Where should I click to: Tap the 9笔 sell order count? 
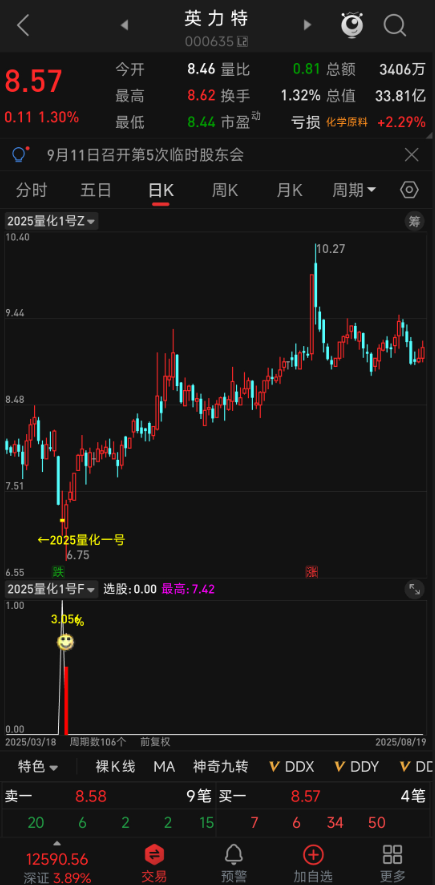point(199,796)
